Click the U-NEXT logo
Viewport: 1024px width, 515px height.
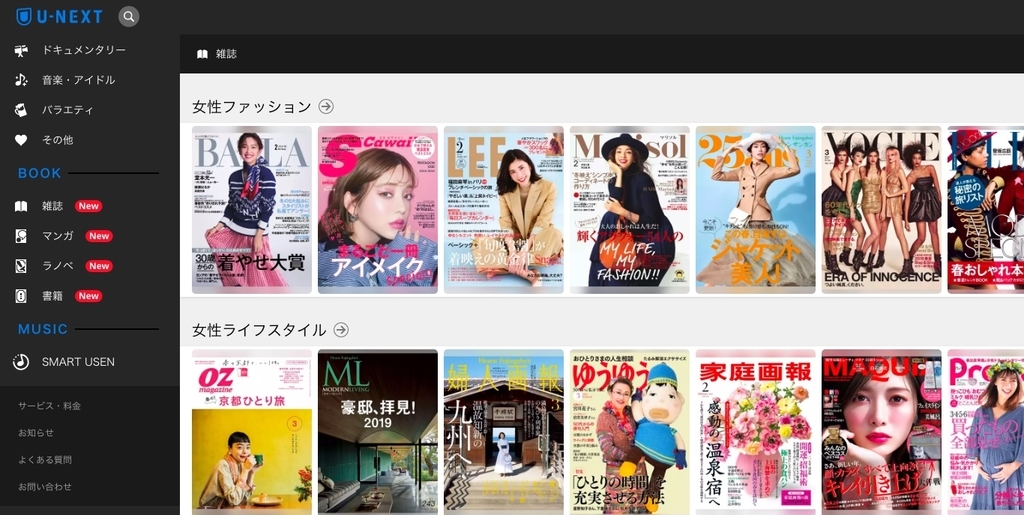[59, 16]
